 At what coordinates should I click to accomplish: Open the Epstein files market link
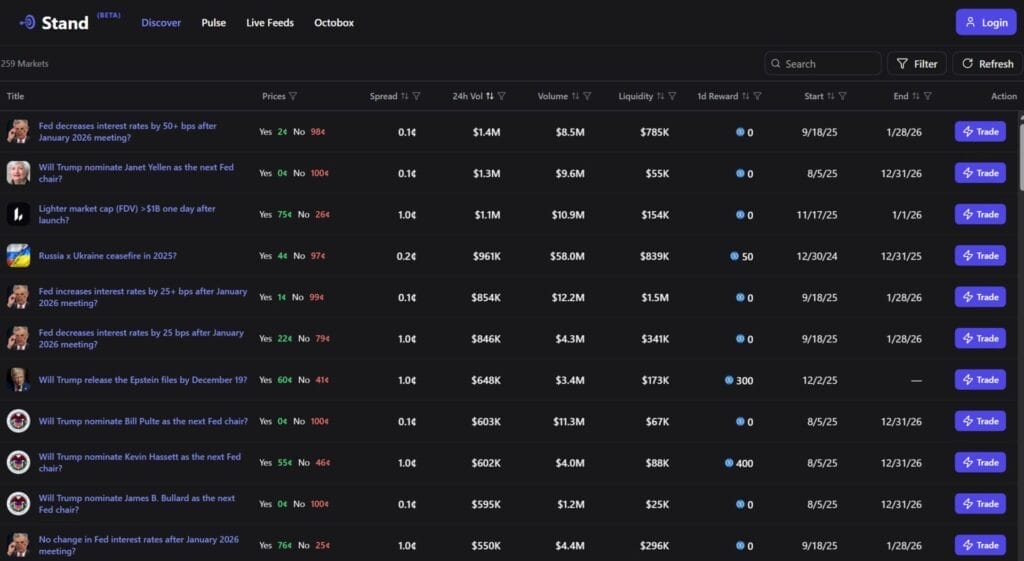pos(142,380)
